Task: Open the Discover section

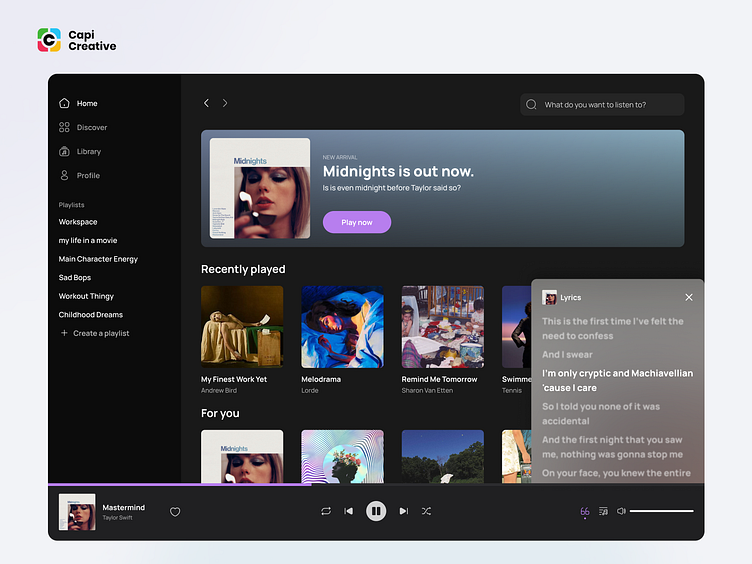Action: click(x=83, y=127)
